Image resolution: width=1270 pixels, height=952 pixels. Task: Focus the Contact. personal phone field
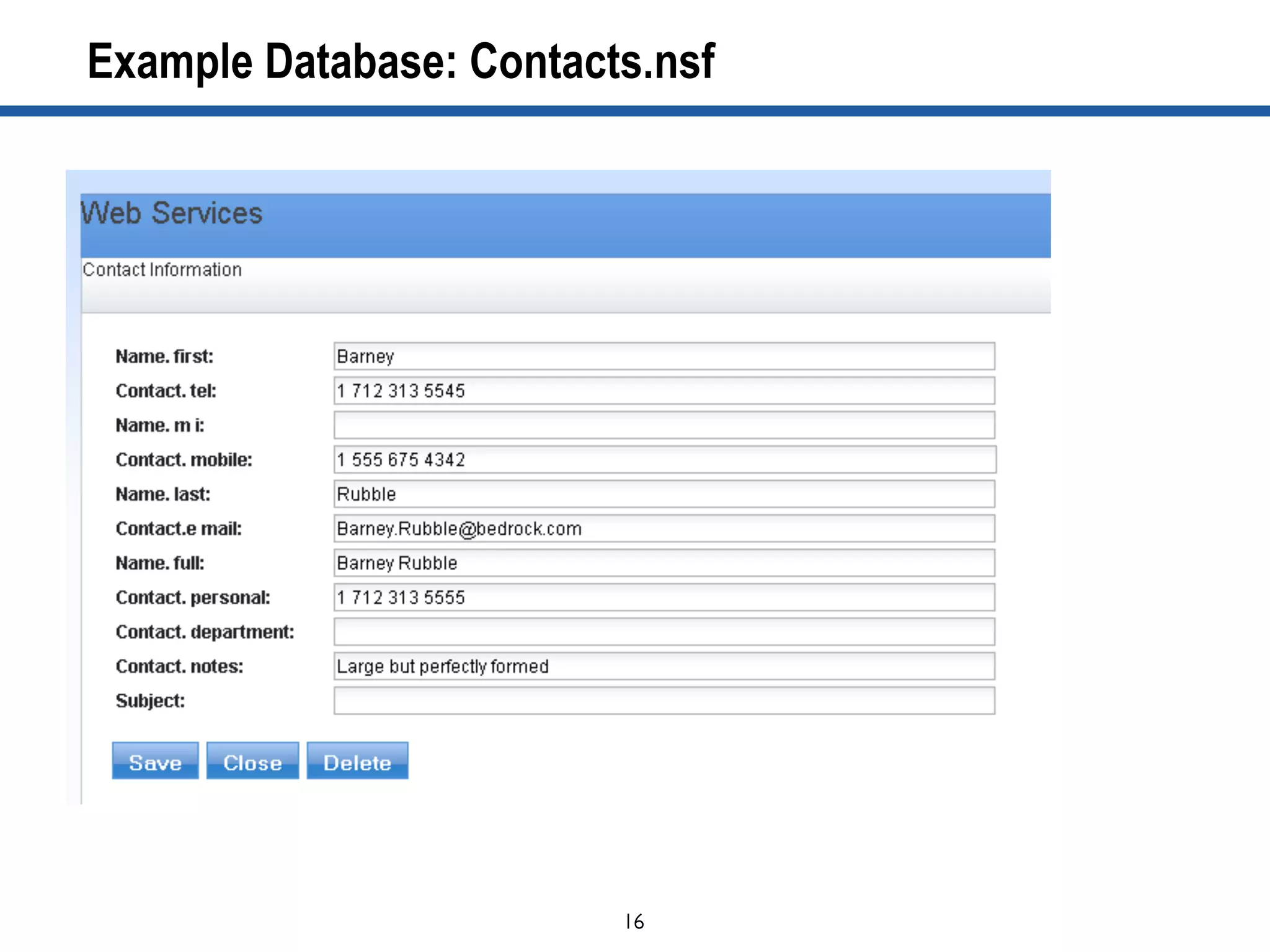[664, 597]
